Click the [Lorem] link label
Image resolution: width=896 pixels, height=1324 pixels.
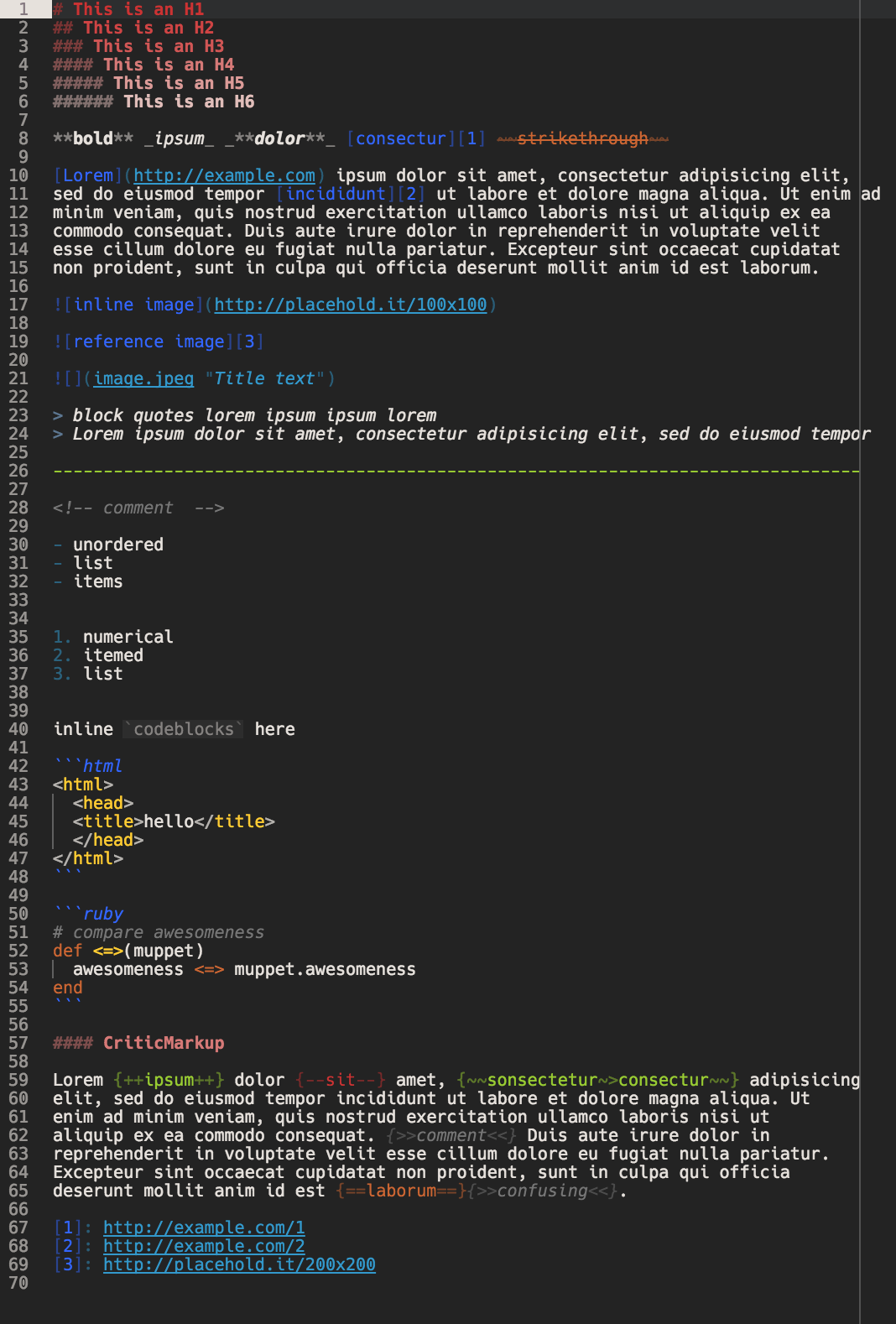pos(88,175)
